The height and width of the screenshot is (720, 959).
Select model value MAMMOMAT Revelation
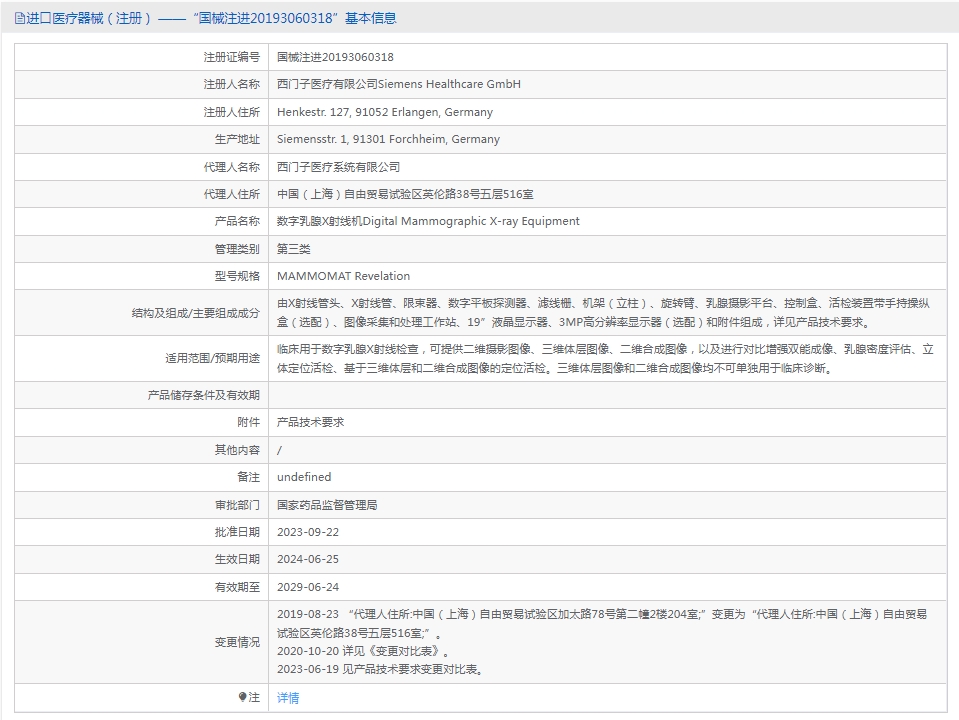point(343,276)
